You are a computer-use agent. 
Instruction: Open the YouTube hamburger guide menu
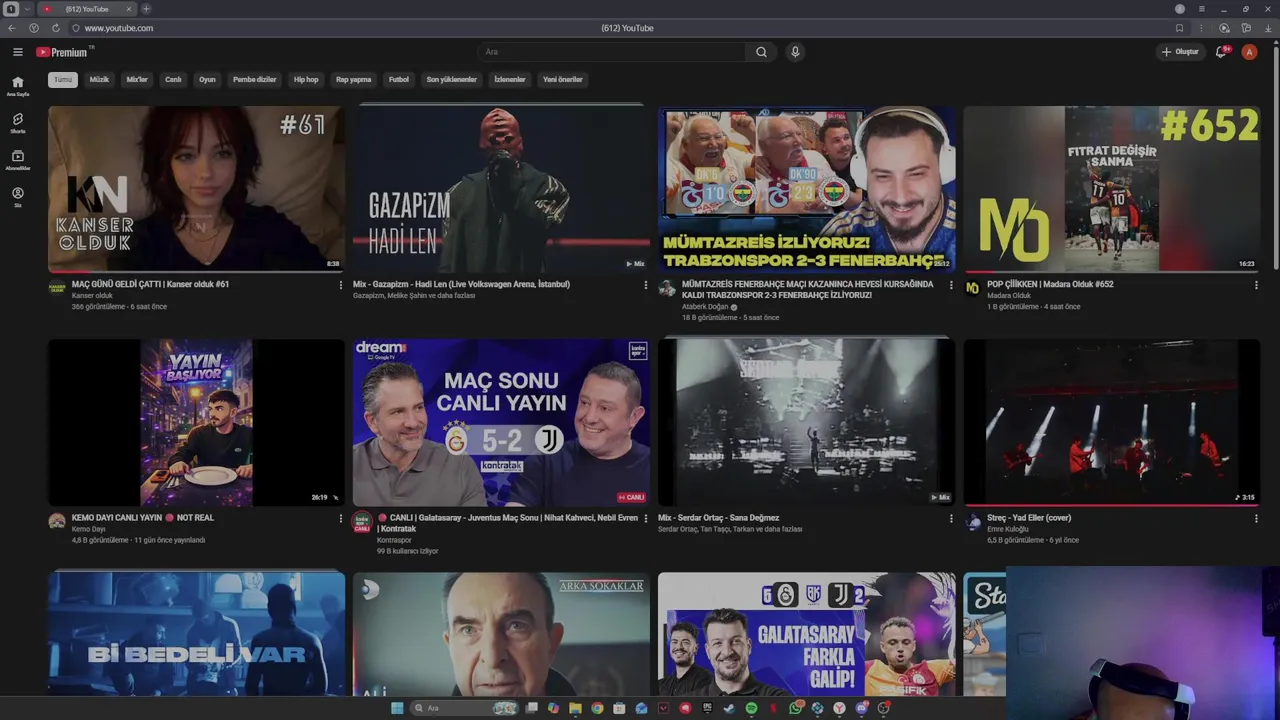tap(18, 52)
